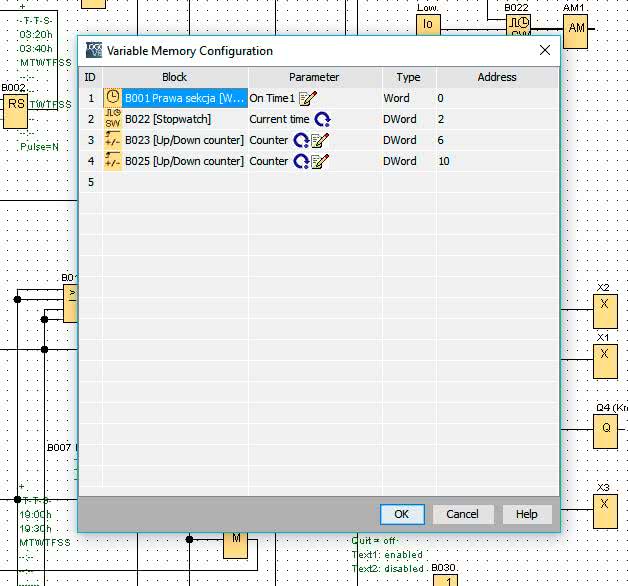Screen dimensions: 628x586
Task: Click the stopwatch block icon for B022
Action: tap(112, 119)
